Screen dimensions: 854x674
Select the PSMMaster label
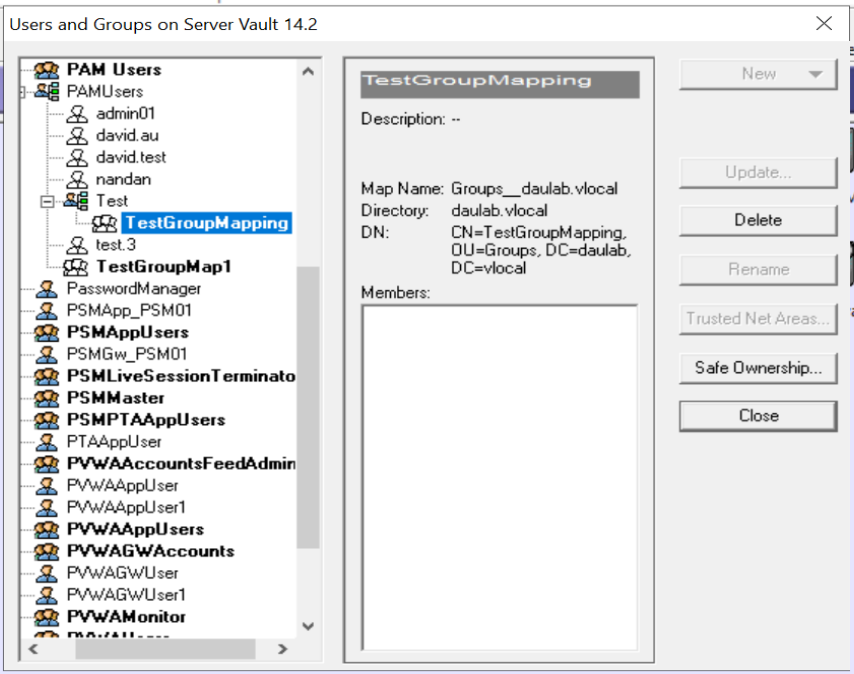[115, 398]
